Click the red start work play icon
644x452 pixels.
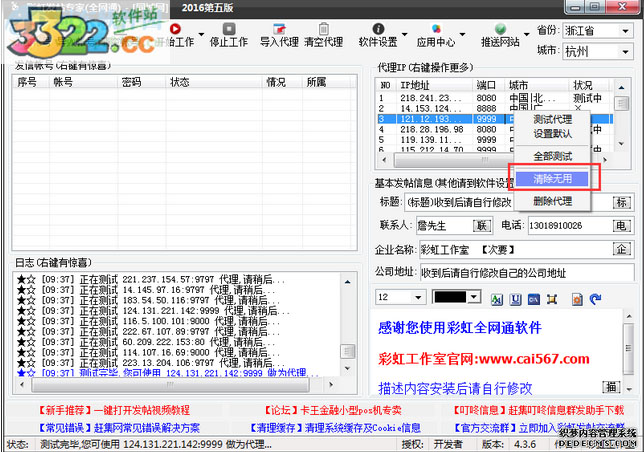[175, 29]
